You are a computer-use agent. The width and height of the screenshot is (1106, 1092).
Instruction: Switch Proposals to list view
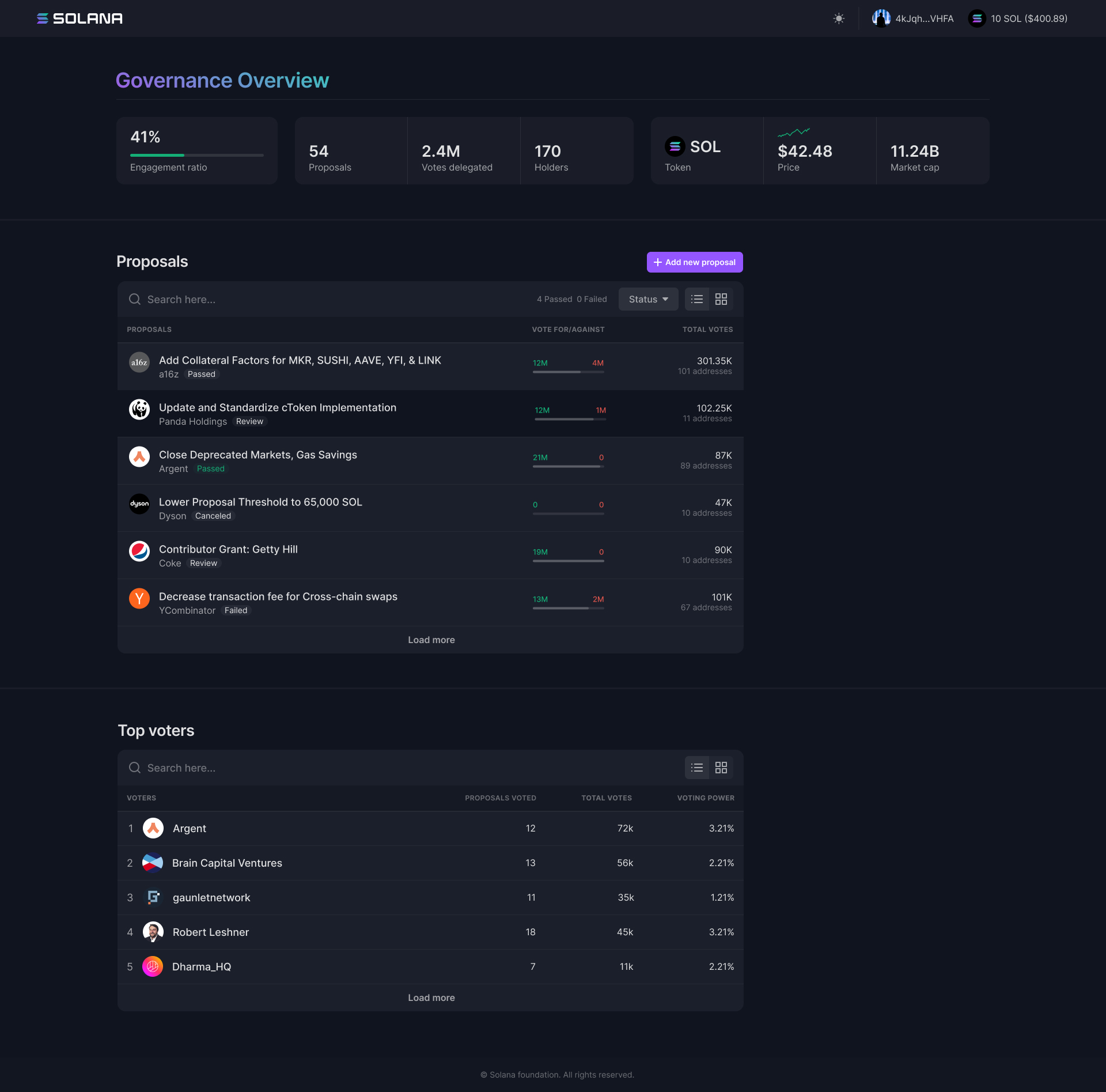[697, 299]
